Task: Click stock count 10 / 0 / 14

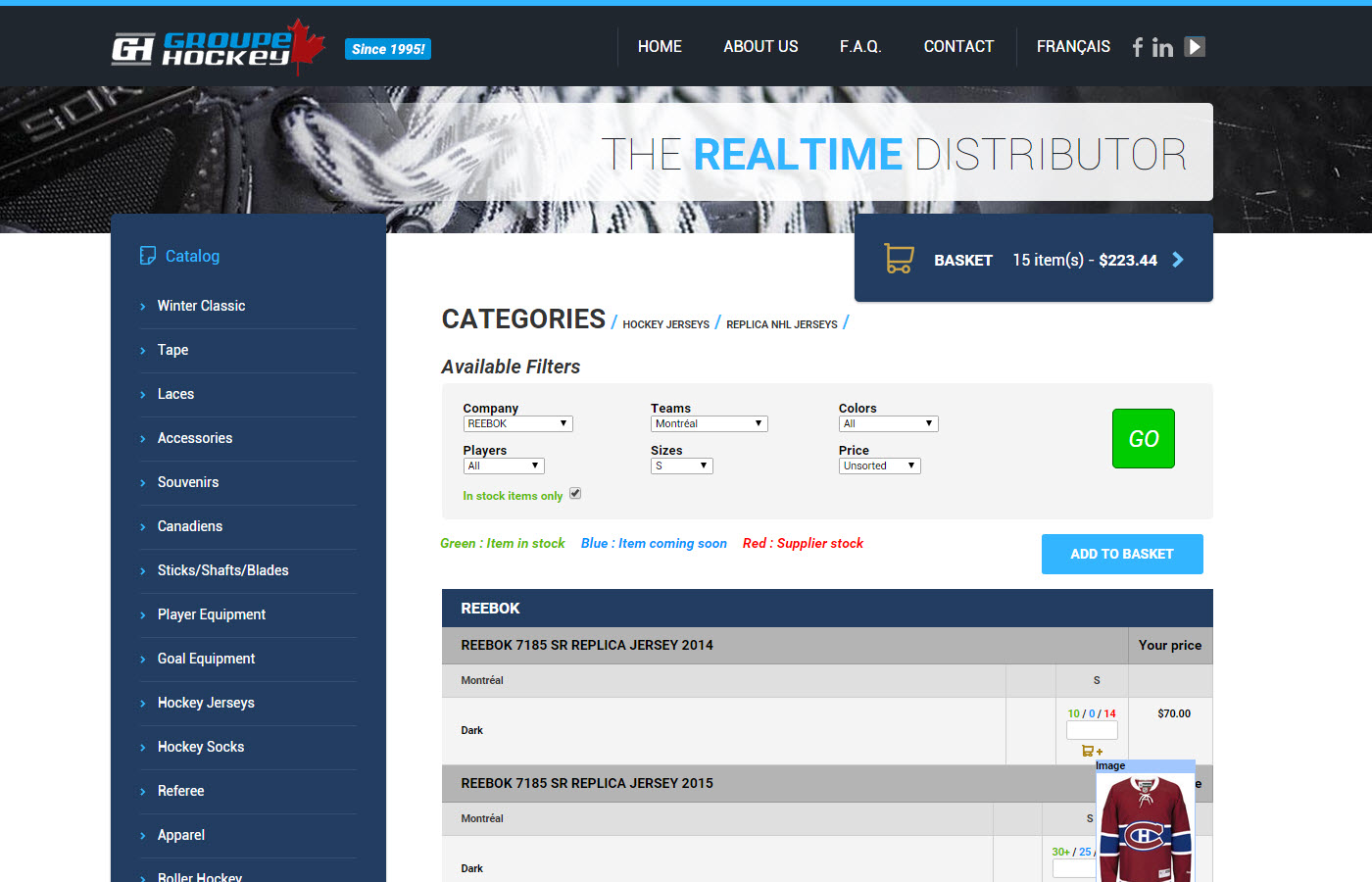Action: (x=1092, y=713)
